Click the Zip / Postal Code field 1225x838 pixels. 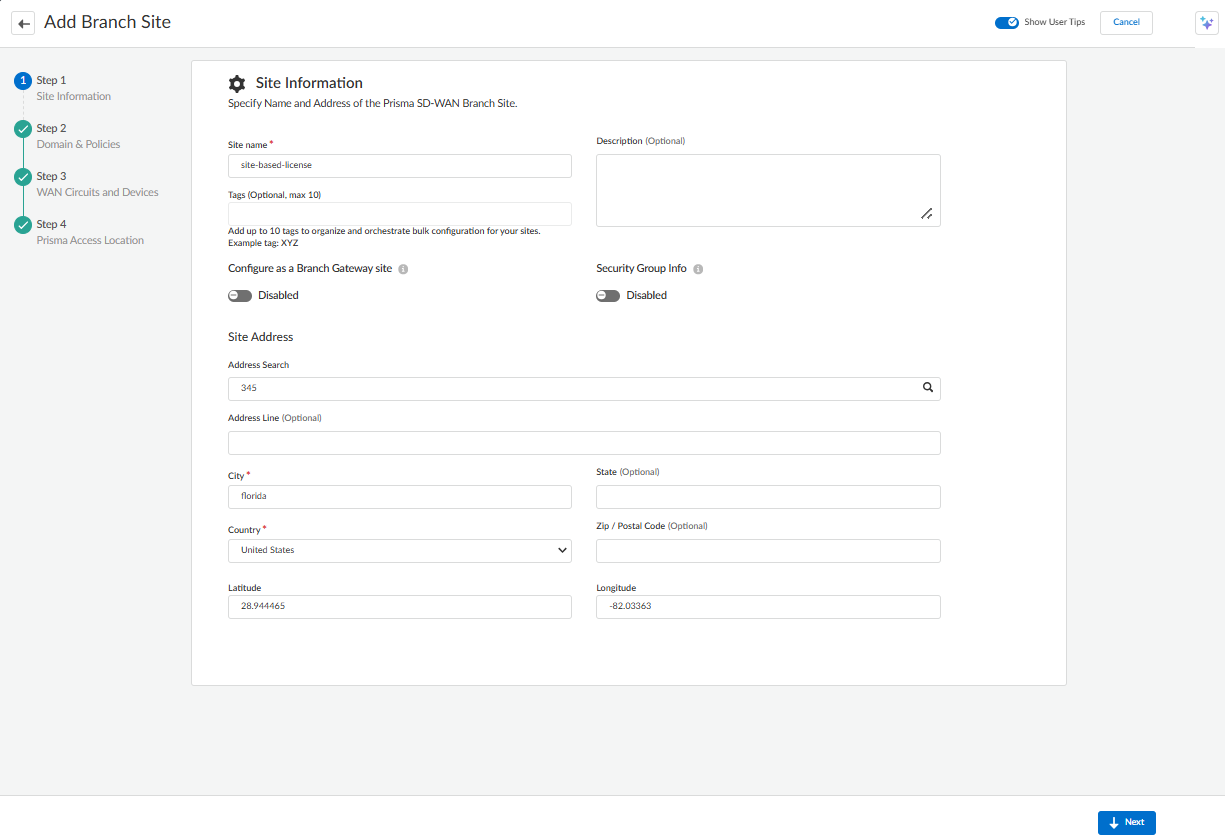click(767, 551)
